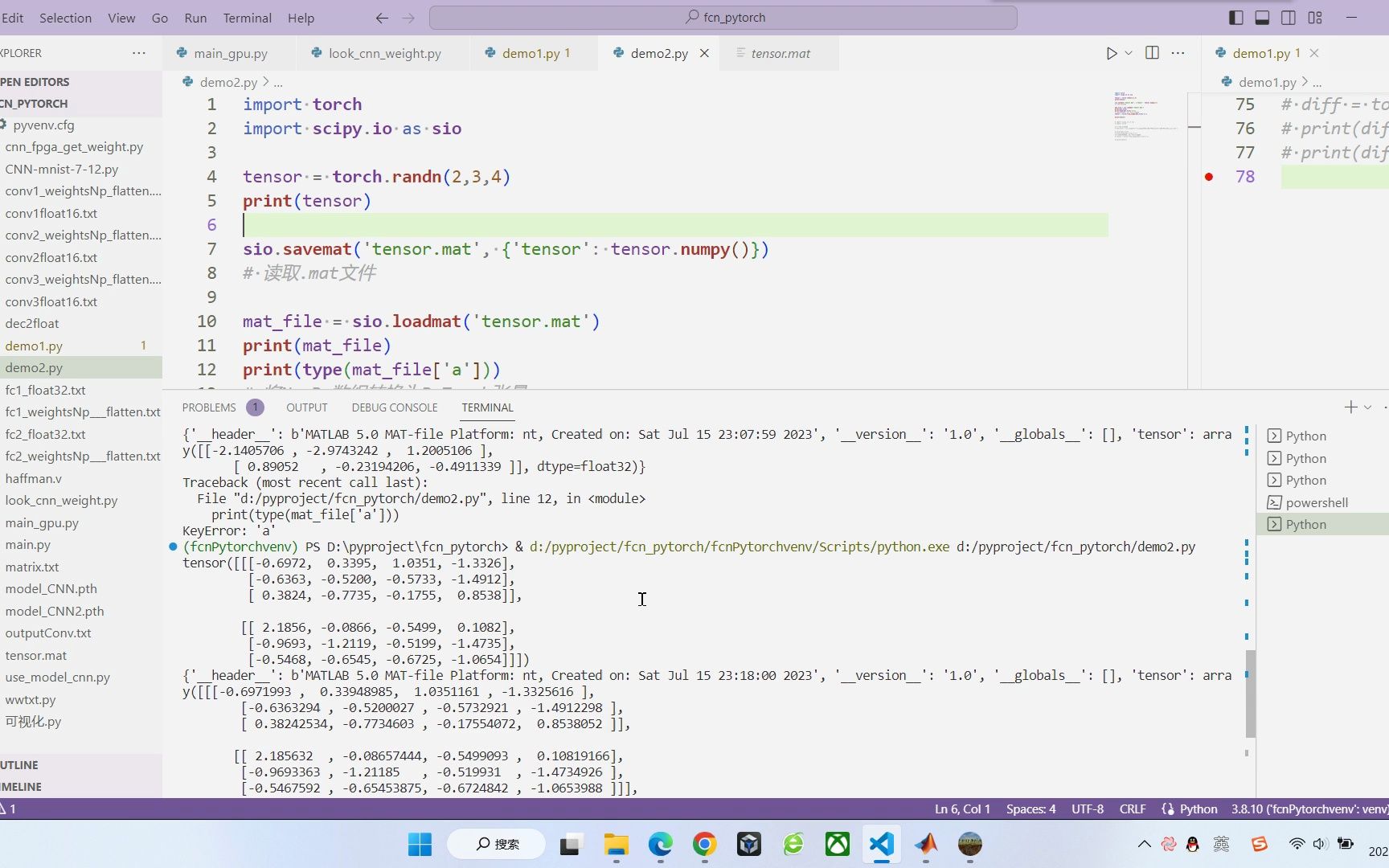Open Explorer views ellipsis menu
Viewport: 1389px width, 868px height.
(139, 53)
